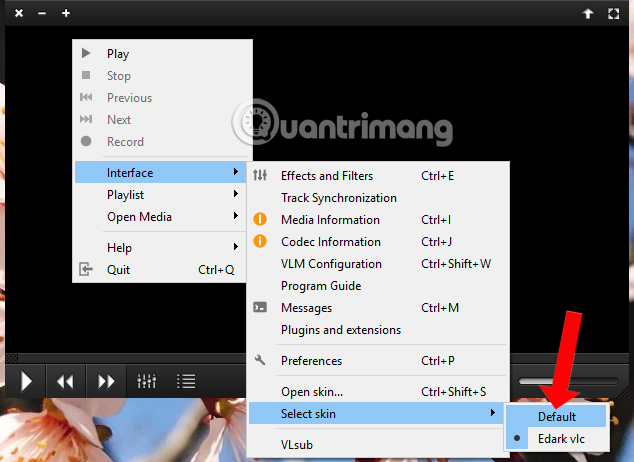The height and width of the screenshot is (462, 634).
Task: Choose Open skin... entry
Action: pyautogui.click(x=378, y=392)
